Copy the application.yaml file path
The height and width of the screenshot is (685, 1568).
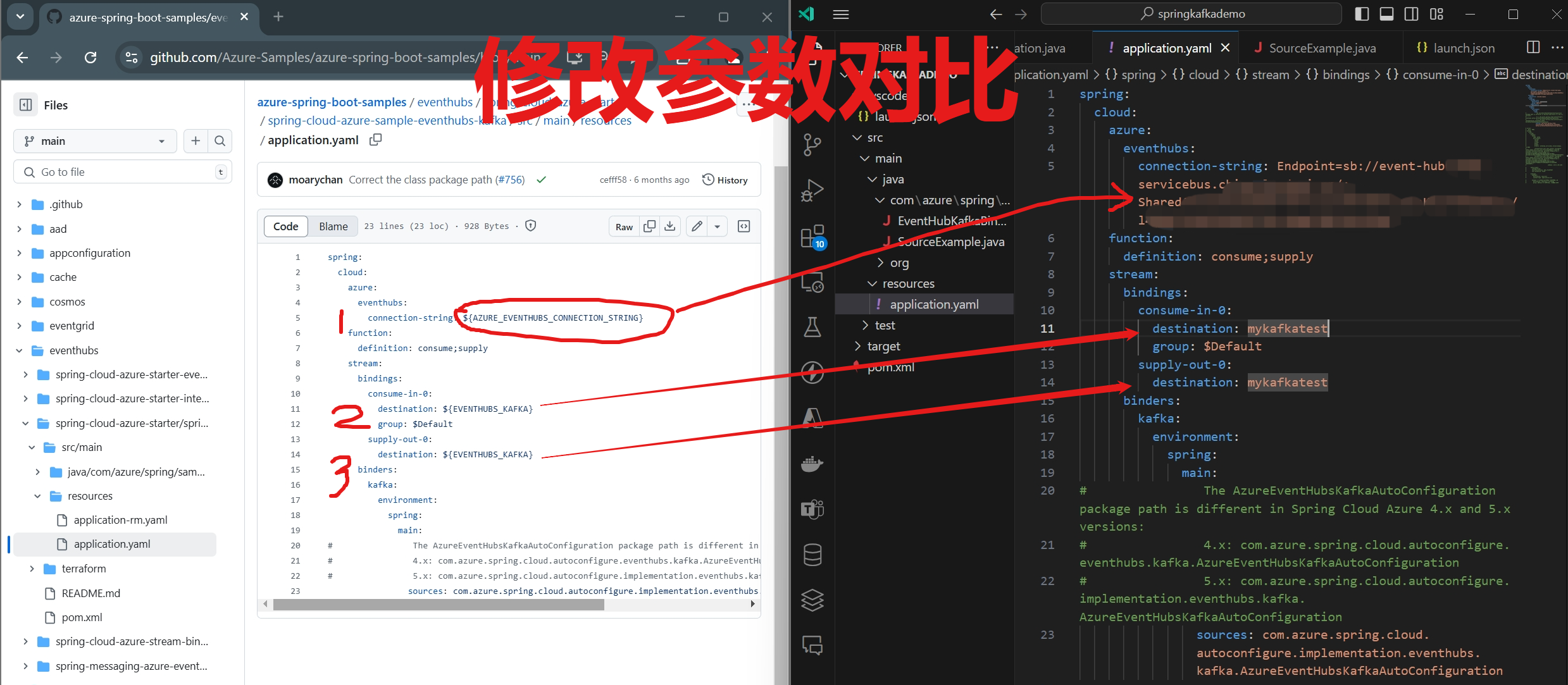[x=375, y=140]
